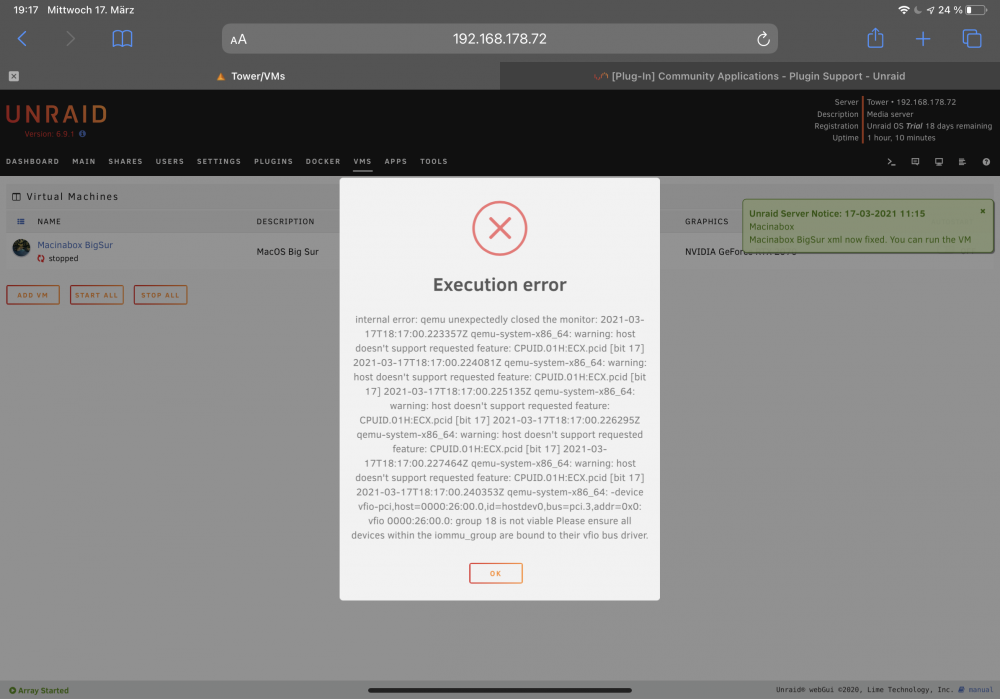Close the Unraid Server Notice notification
This screenshot has width=1000, height=699.
tap(982, 211)
